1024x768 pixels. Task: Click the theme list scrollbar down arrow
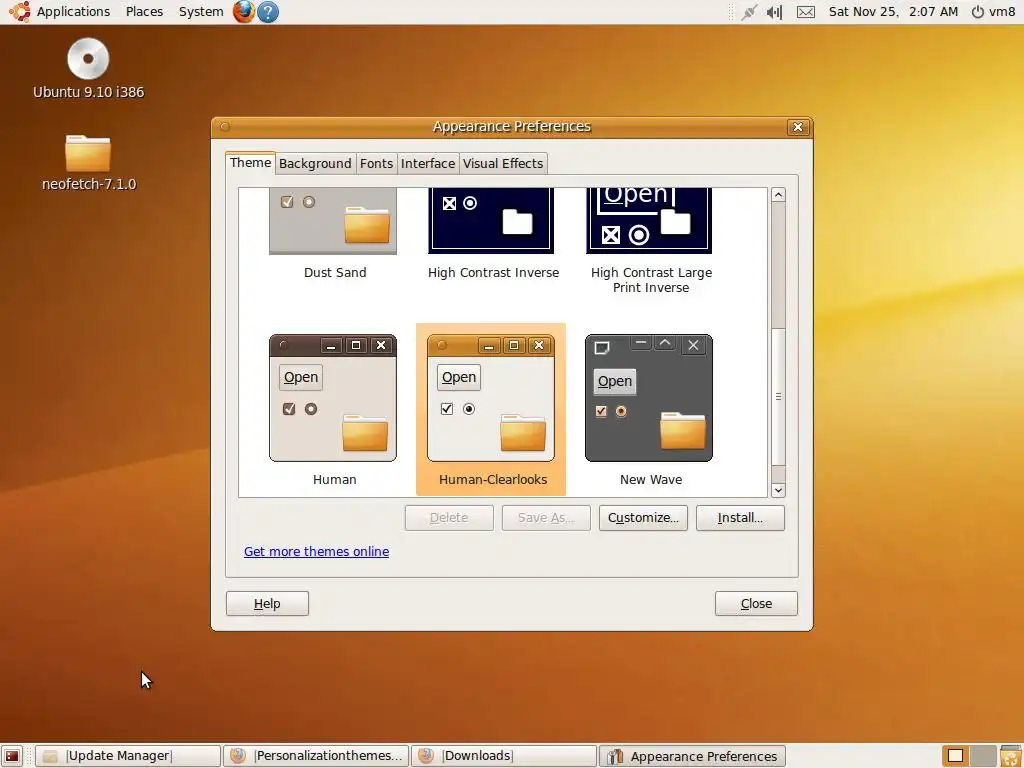pos(778,490)
